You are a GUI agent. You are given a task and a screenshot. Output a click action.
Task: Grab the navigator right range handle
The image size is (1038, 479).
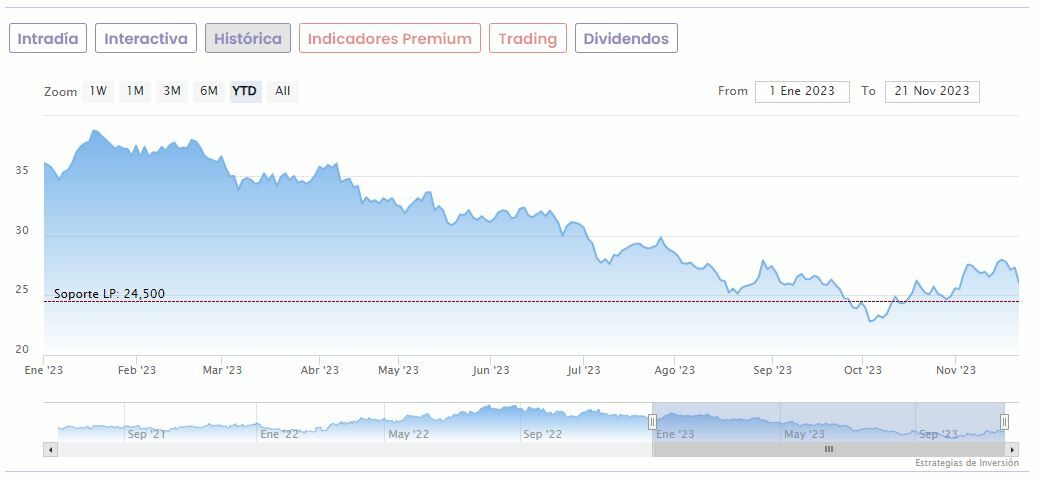(x=1004, y=422)
